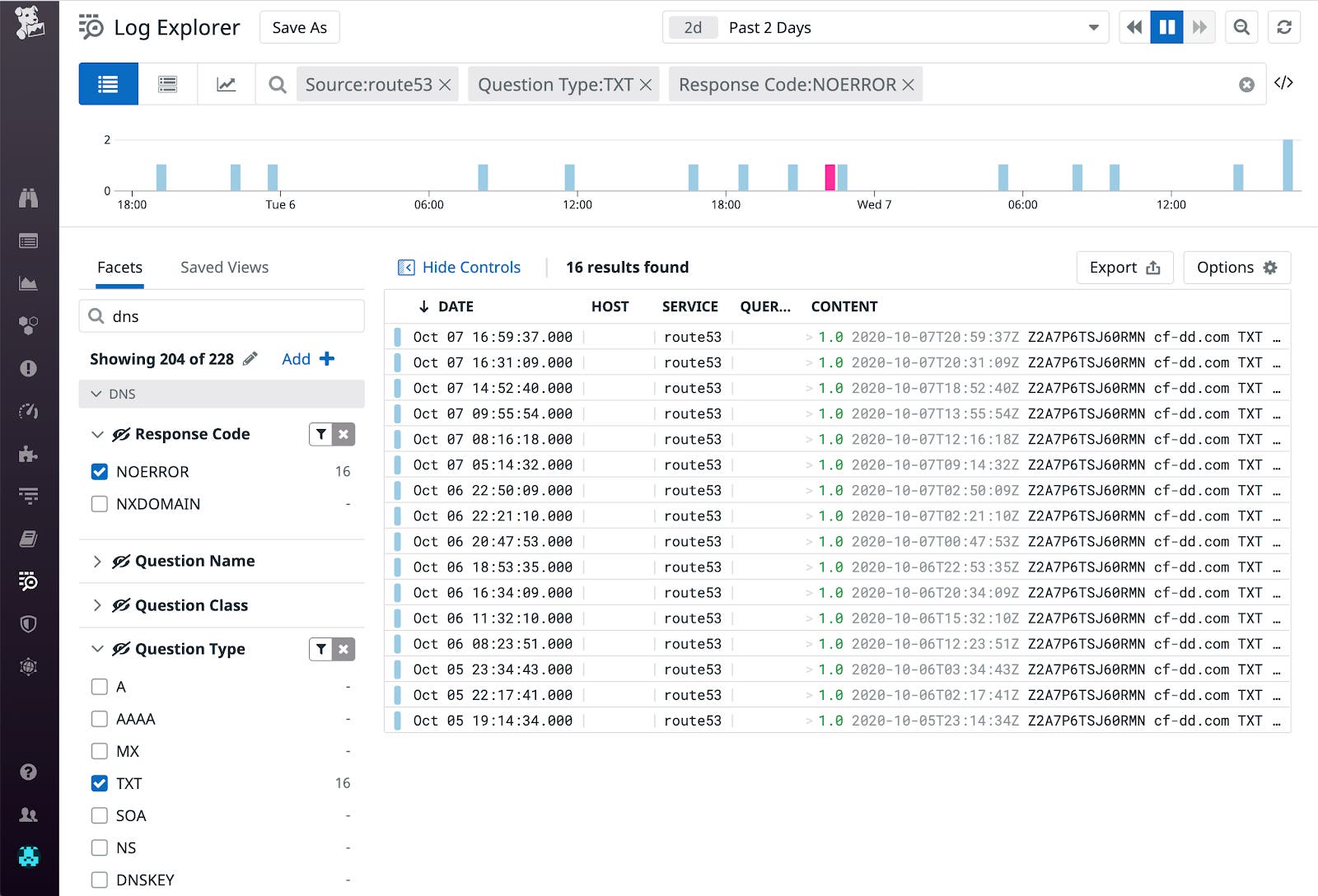Click the Help question mark icon in sidebar

(x=29, y=772)
